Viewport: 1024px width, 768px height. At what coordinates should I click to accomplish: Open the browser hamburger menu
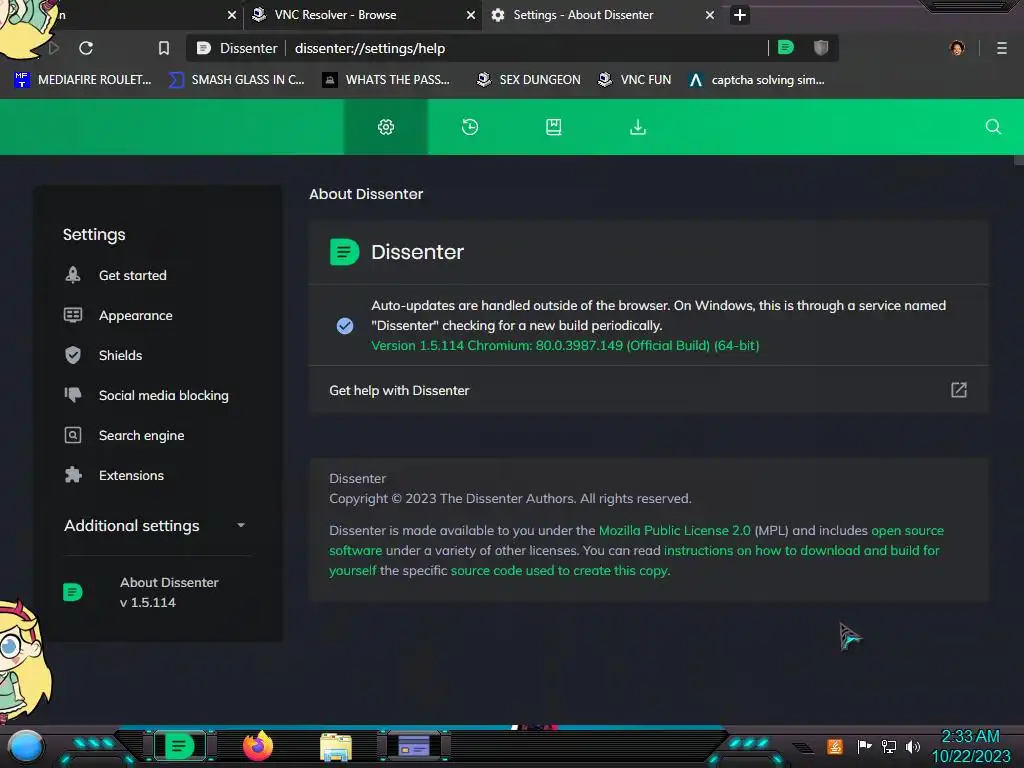[x=1001, y=48]
